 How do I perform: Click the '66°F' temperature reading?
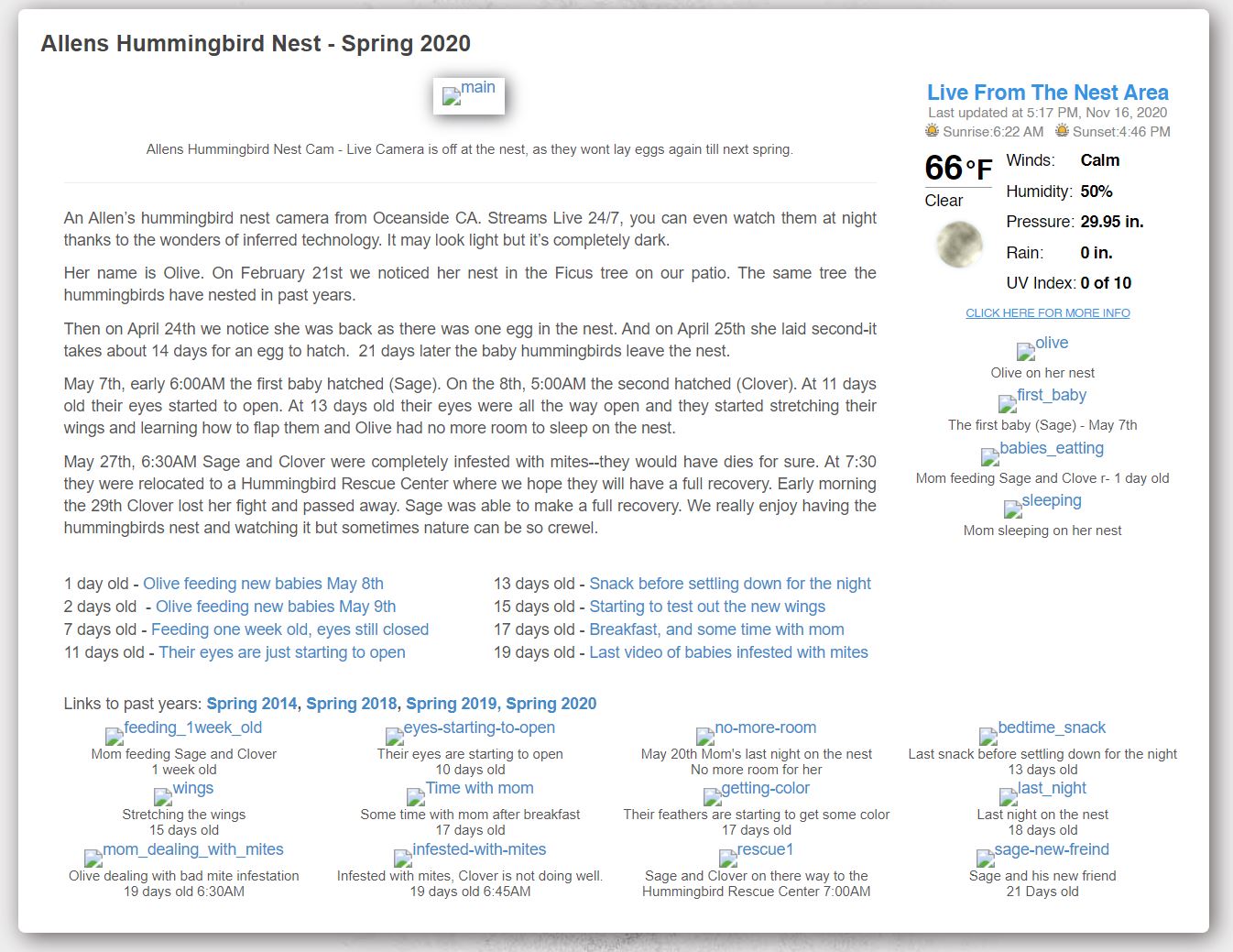pos(958,169)
